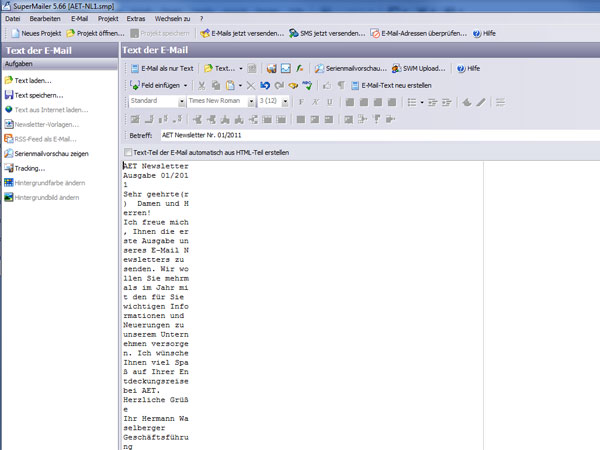Click the font color pen icon
Viewport: 600px width, 450px height.
click(x=481, y=102)
